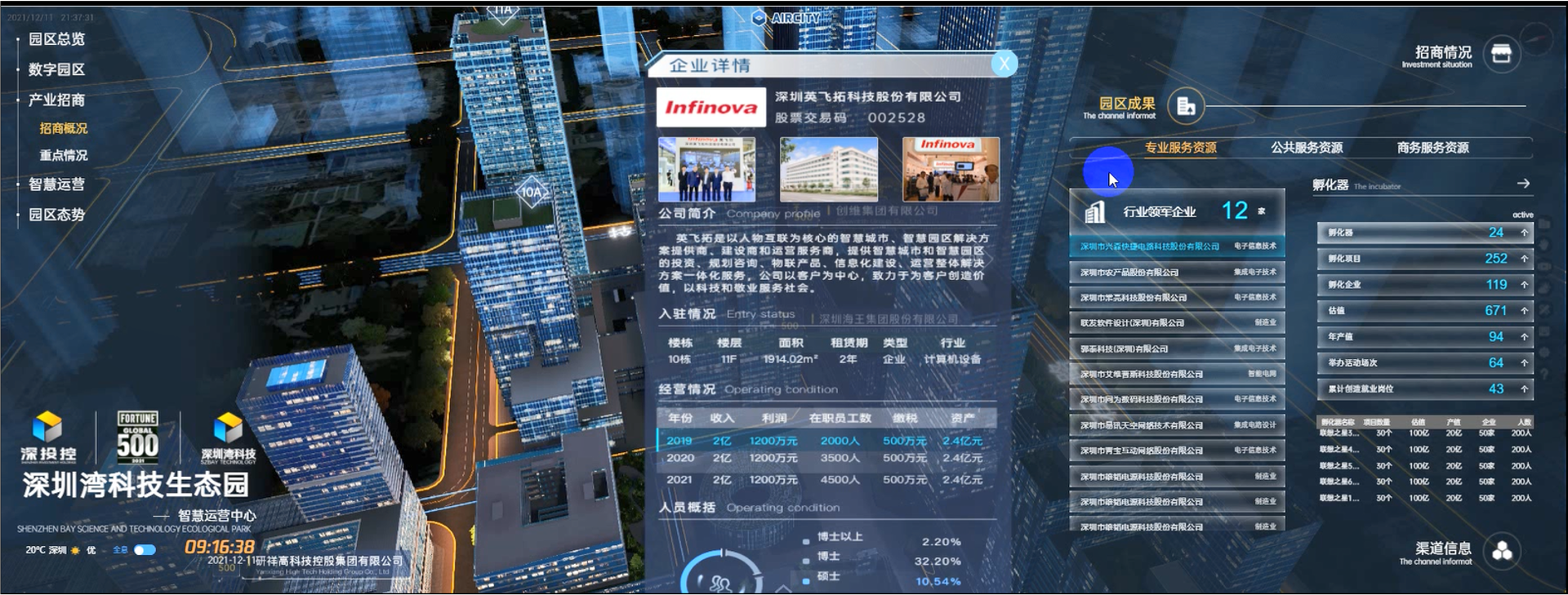Select the 10A building marker
Viewport: 1568px width, 595px height.
pos(531,193)
